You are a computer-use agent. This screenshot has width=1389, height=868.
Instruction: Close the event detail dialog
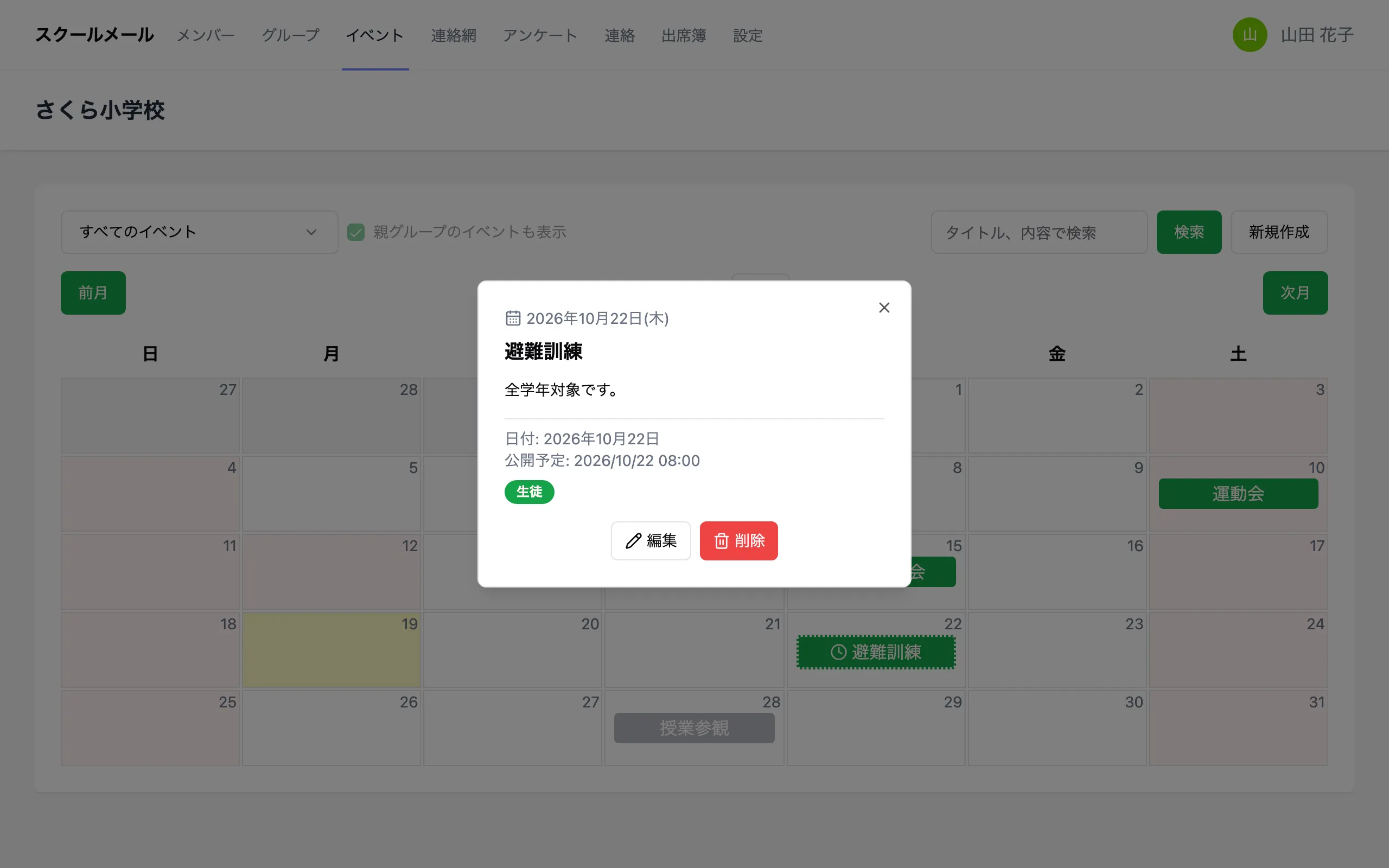(x=884, y=308)
